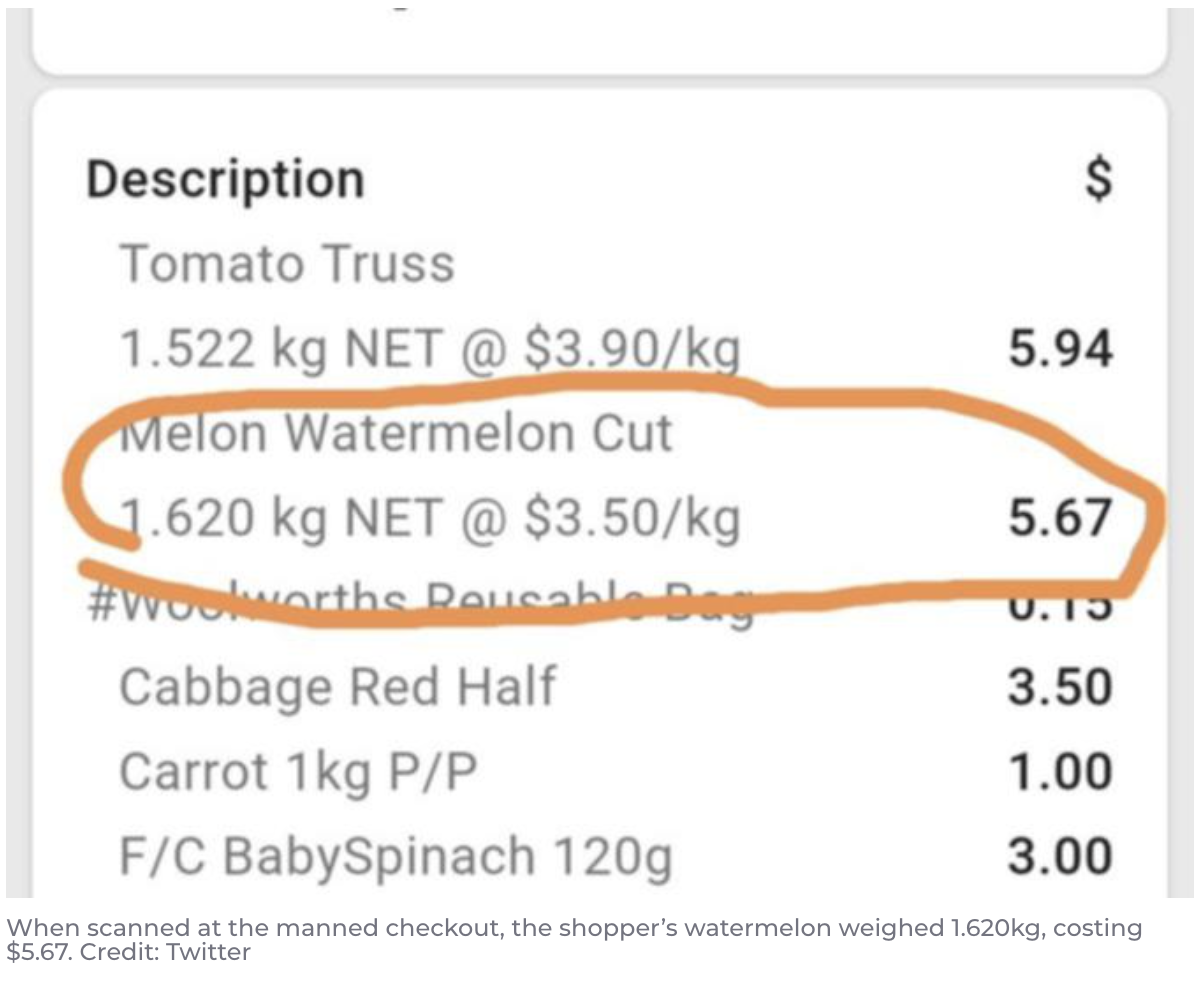This screenshot has height=982, width=1196.
Task: Click the 5.94 tomato price
Action: pyautogui.click(x=1060, y=348)
